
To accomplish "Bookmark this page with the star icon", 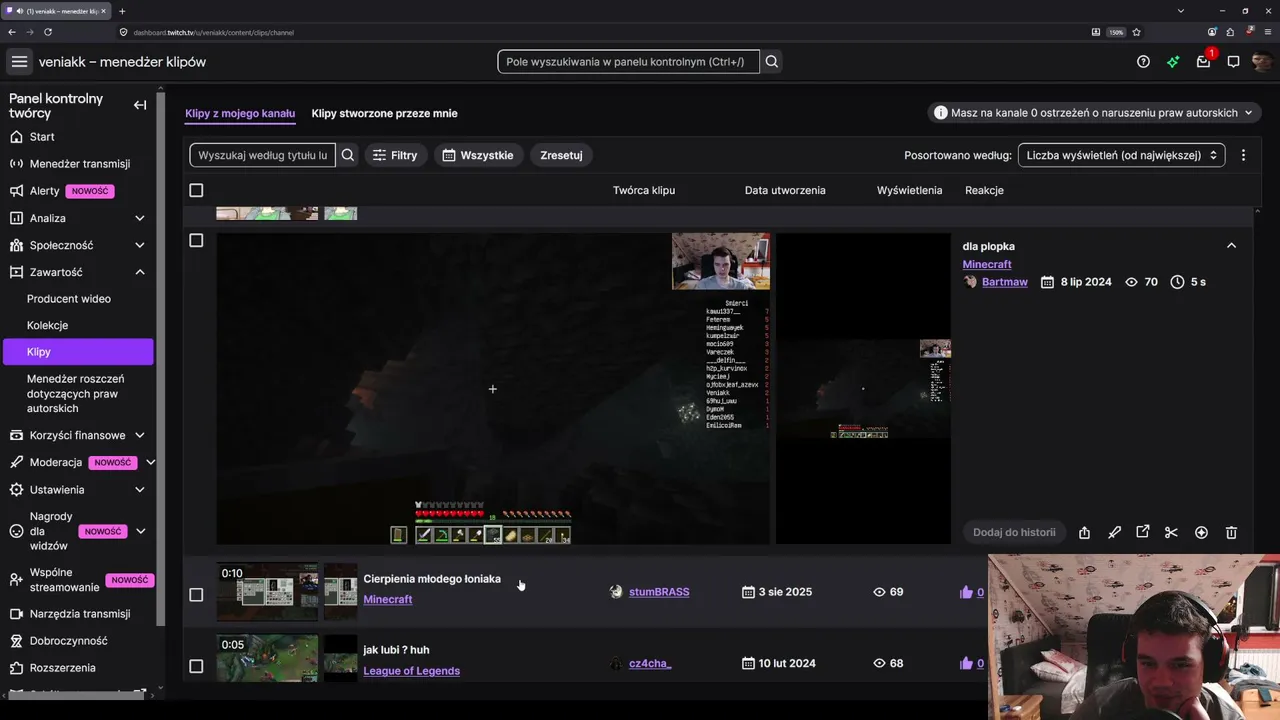I will [x=1136, y=32].
